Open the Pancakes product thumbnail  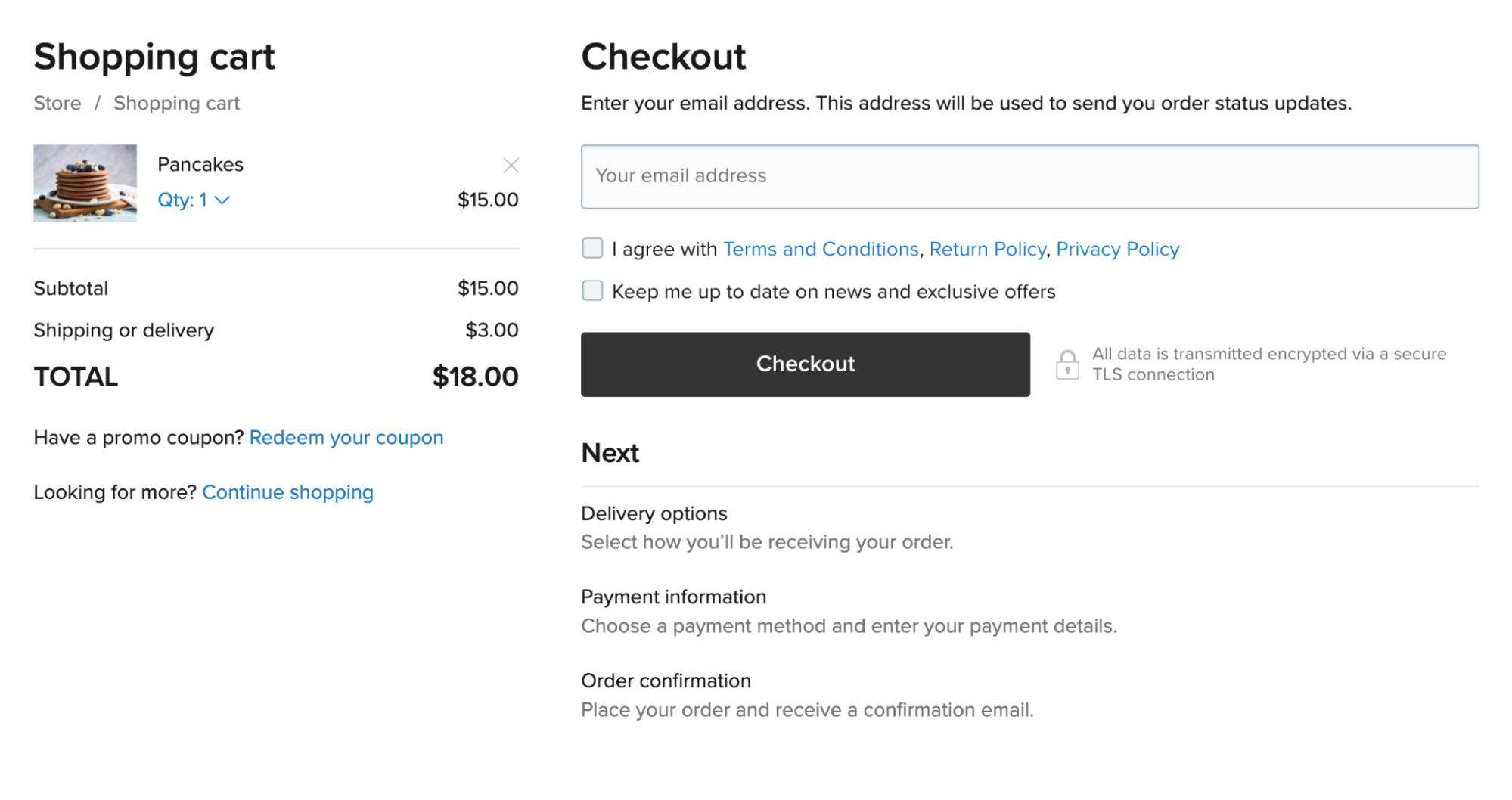click(x=85, y=183)
